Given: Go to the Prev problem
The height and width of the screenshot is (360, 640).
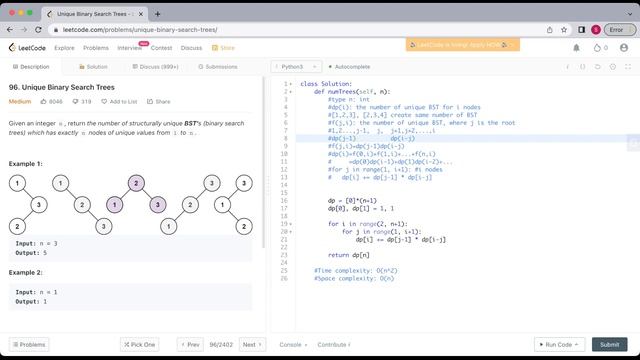Looking at the screenshot, I should click(190, 345).
